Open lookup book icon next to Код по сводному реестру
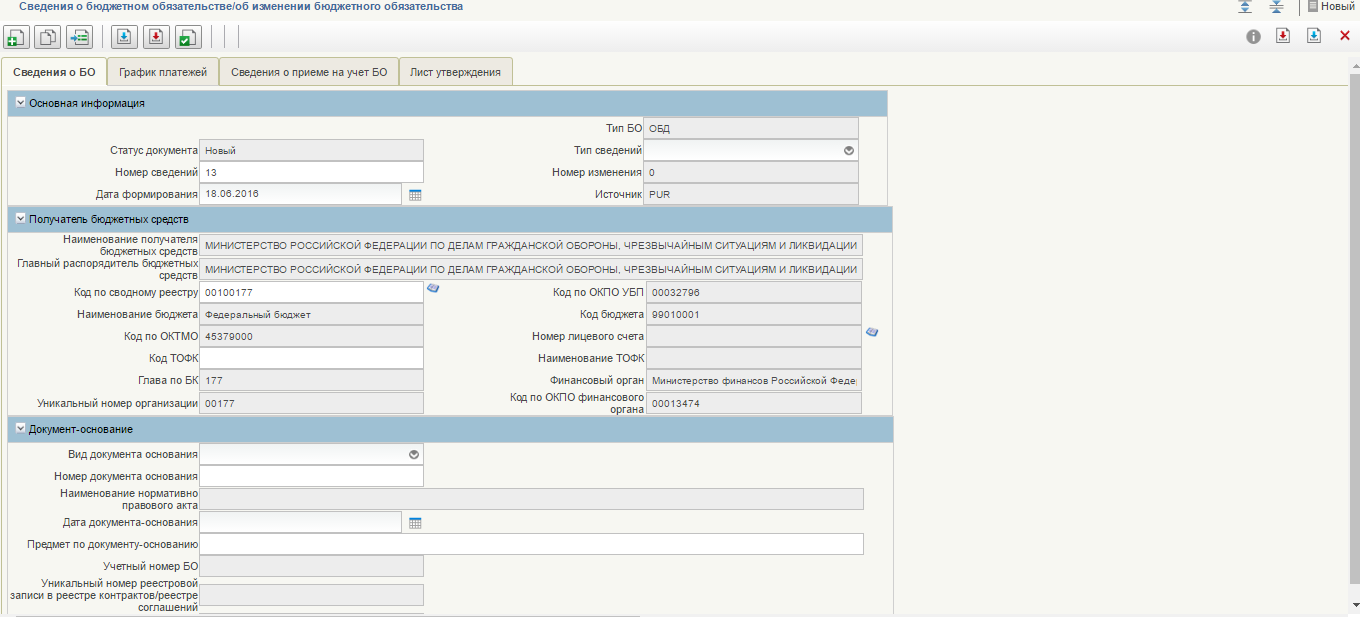The height and width of the screenshot is (617, 1360). coord(433,288)
